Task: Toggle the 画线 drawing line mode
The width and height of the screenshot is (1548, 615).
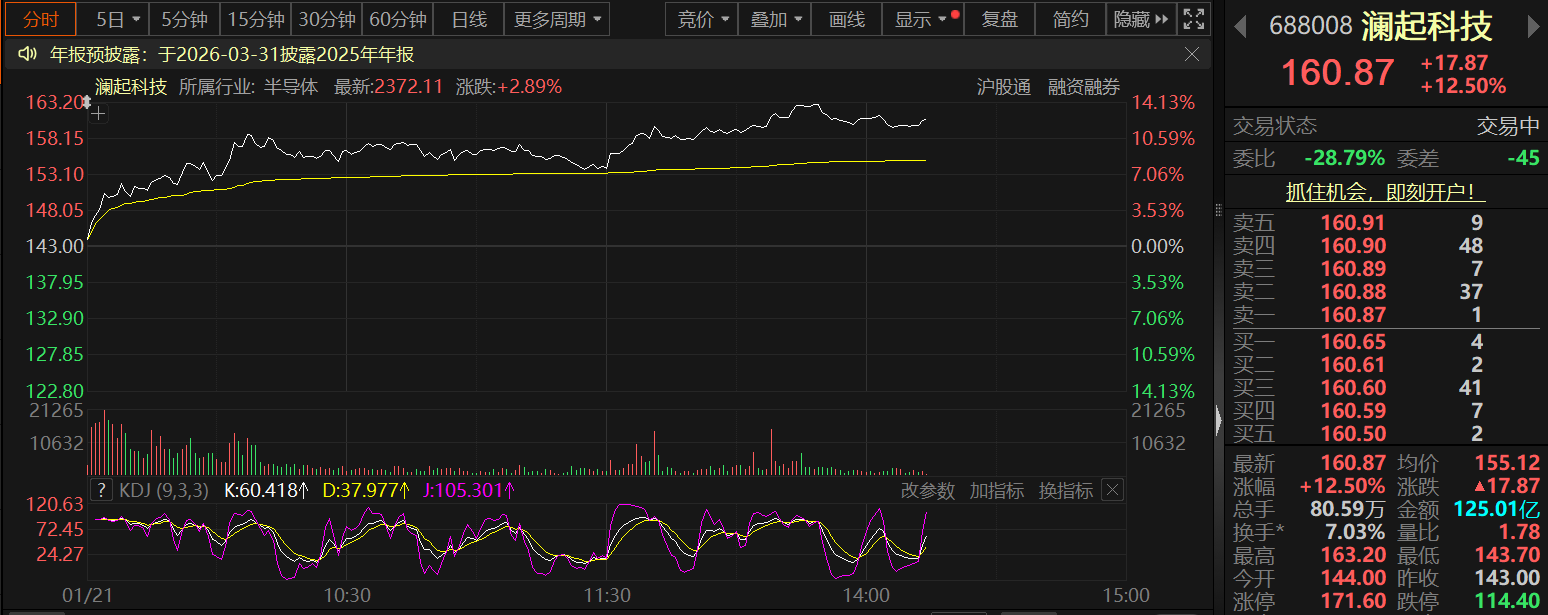Action: pyautogui.click(x=846, y=19)
